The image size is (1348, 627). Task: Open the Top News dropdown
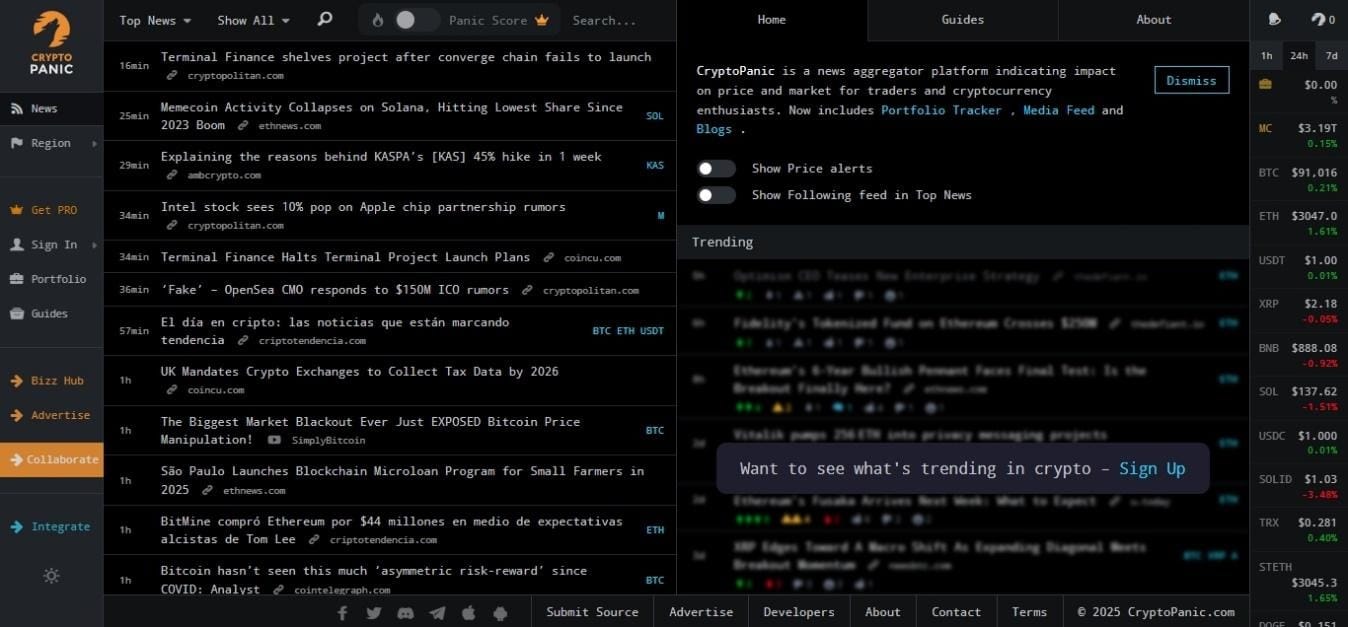point(155,20)
